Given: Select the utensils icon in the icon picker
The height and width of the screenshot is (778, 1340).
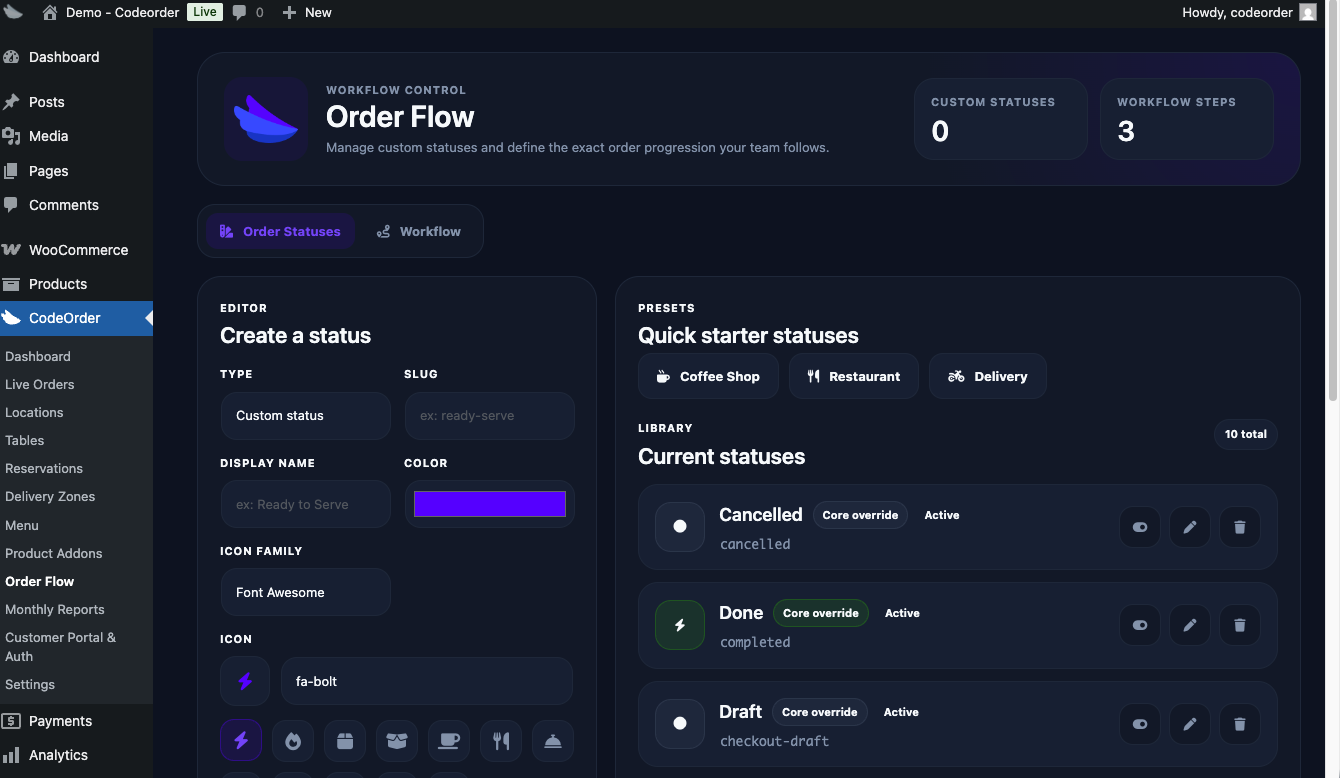Looking at the screenshot, I should [501, 741].
